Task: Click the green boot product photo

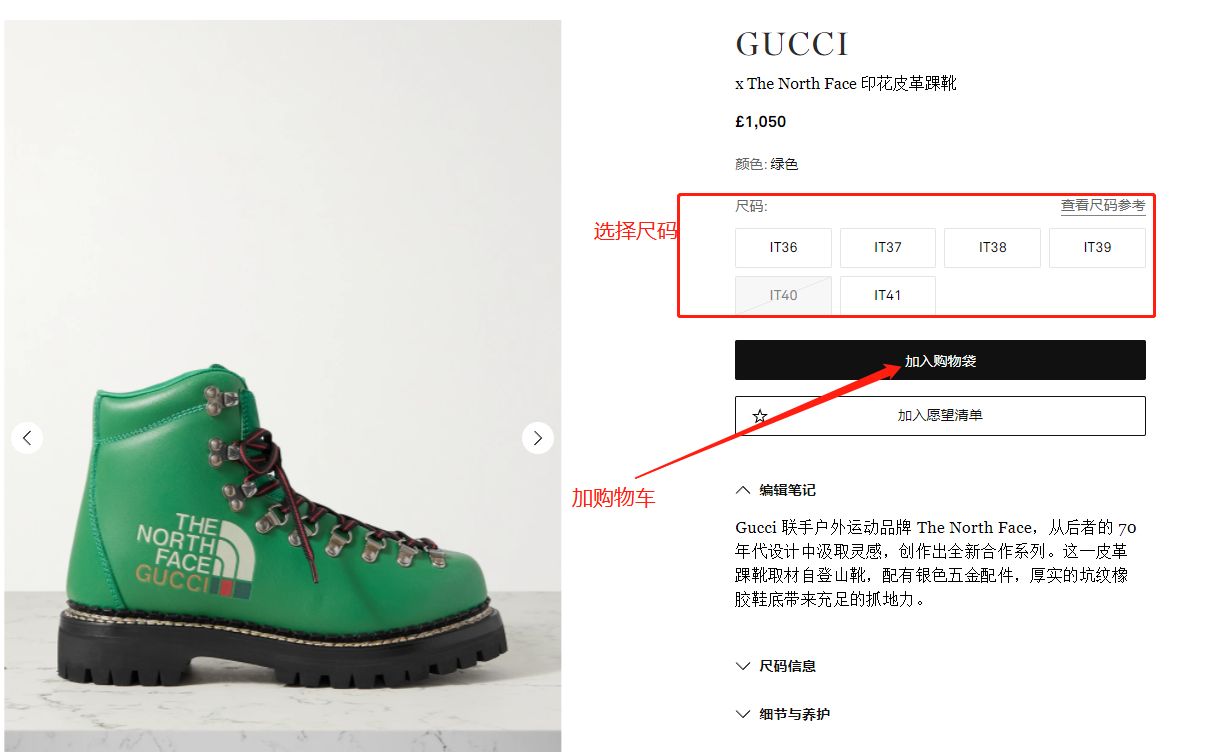Action: point(282,386)
